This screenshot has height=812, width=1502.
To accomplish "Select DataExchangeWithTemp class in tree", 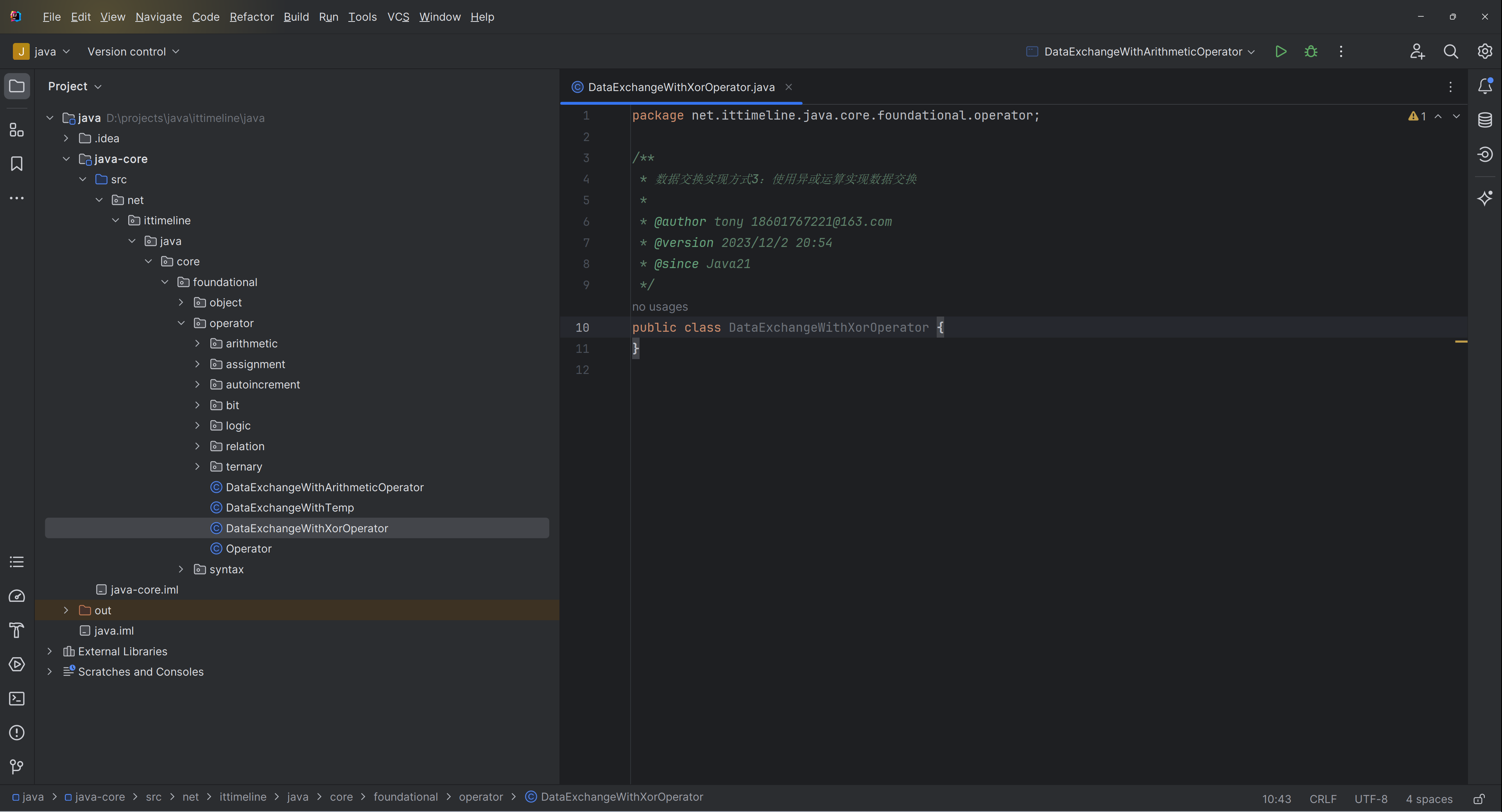I will [290, 508].
